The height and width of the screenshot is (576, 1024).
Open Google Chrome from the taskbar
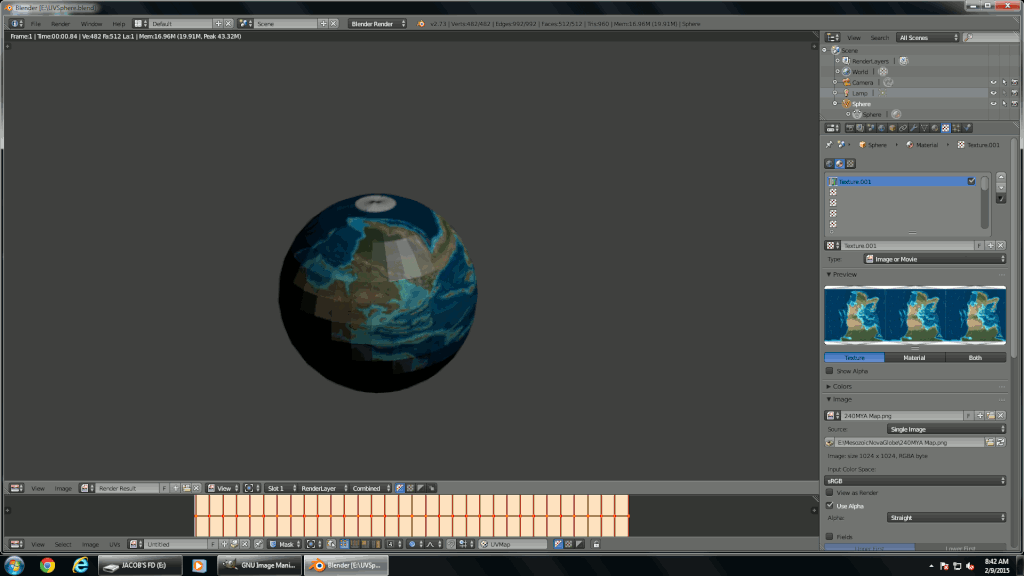coord(47,565)
